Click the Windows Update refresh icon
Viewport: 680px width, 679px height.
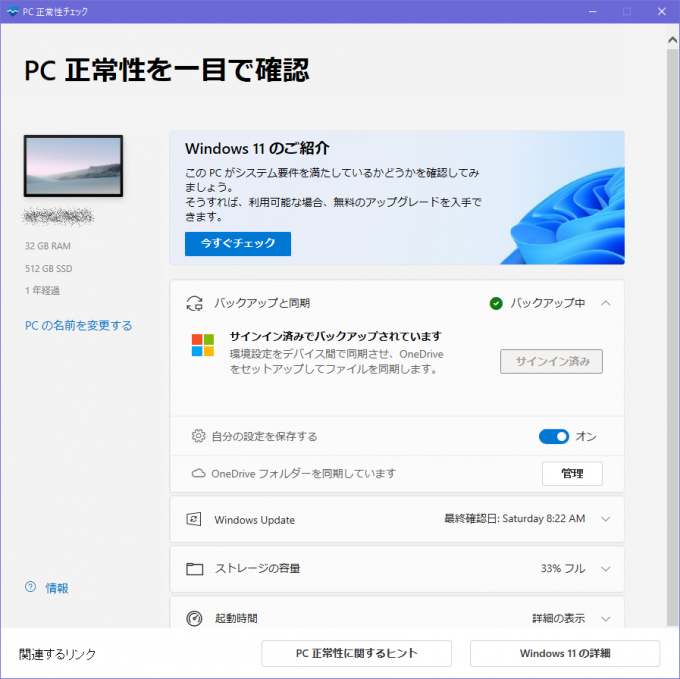coord(194,519)
